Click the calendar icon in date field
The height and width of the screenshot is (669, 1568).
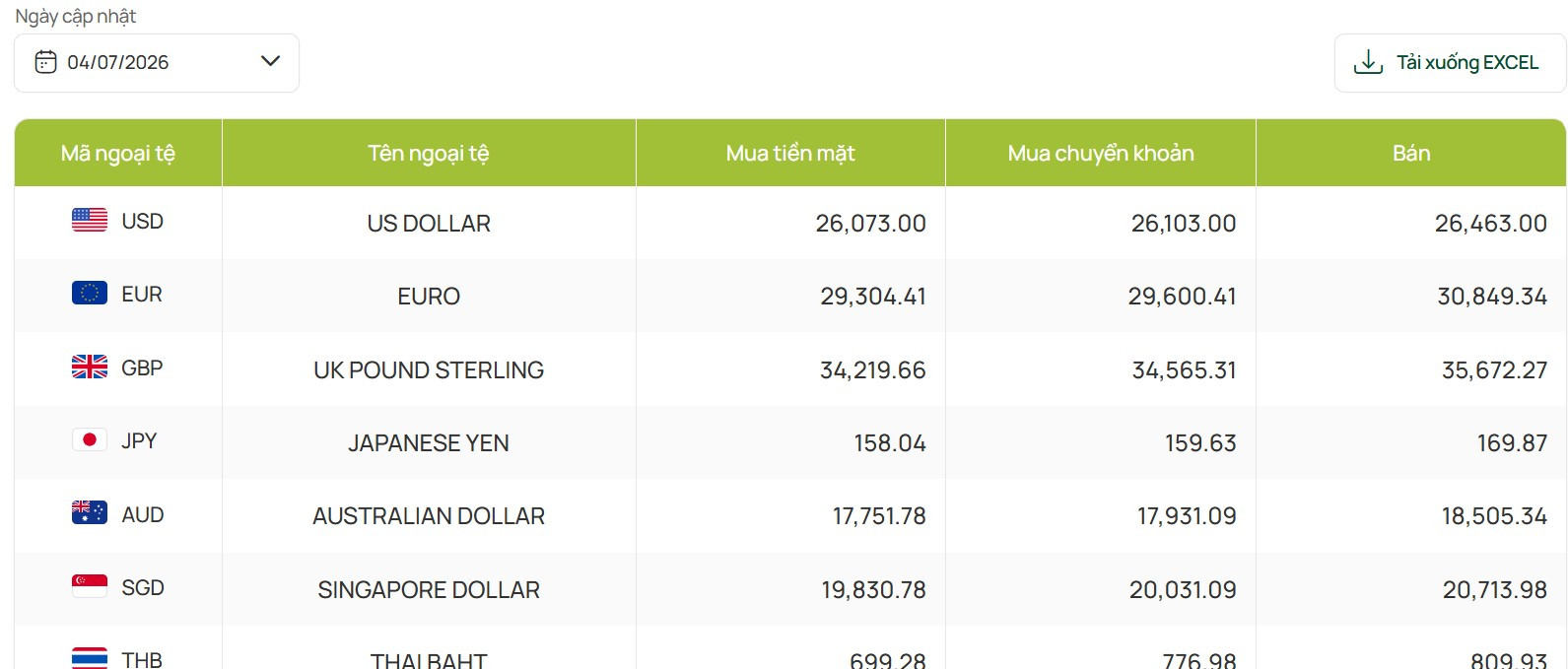[45, 62]
